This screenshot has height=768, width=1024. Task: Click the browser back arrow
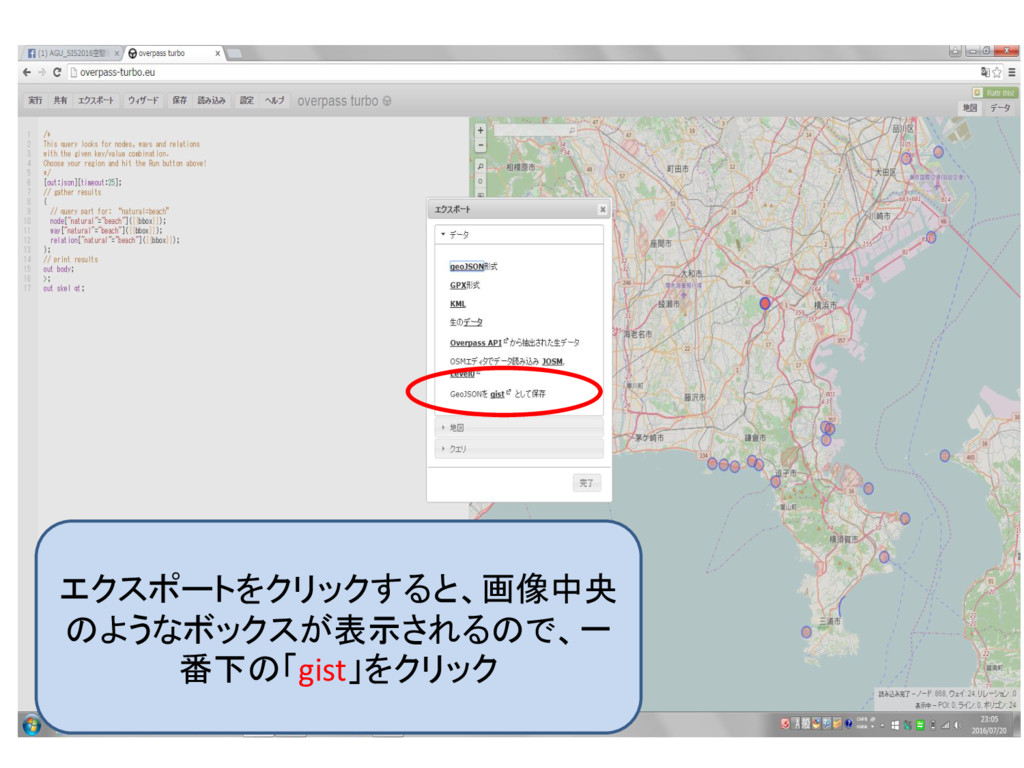pos(27,73)
